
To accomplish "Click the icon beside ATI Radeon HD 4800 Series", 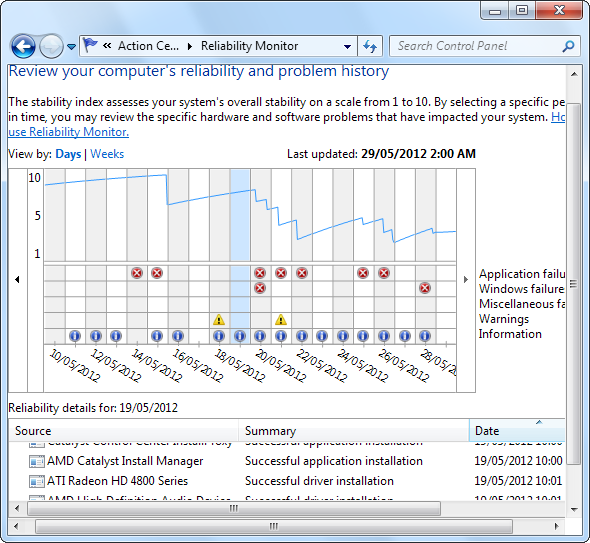I will coord(36,481).
